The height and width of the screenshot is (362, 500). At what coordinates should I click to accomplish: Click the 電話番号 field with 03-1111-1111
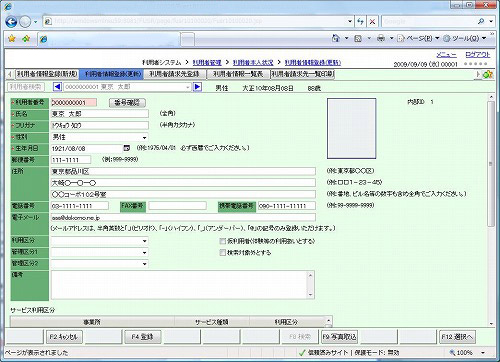pyautogui.click(x=79, y=206)
